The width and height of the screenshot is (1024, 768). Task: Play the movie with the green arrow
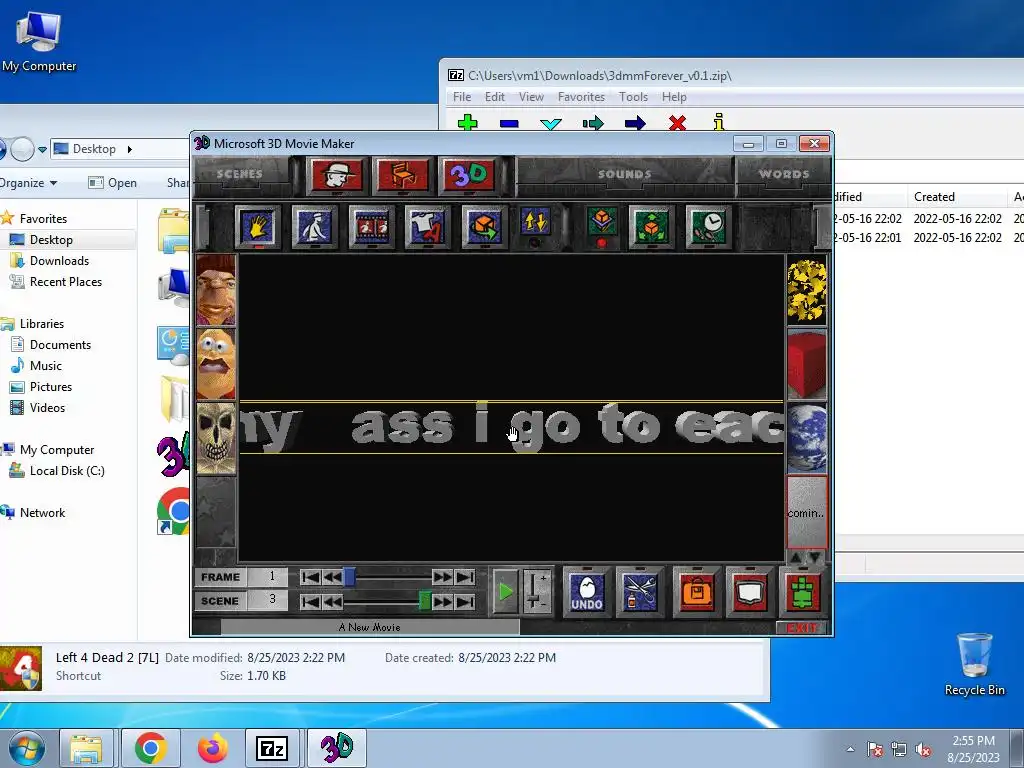point(505,592)
